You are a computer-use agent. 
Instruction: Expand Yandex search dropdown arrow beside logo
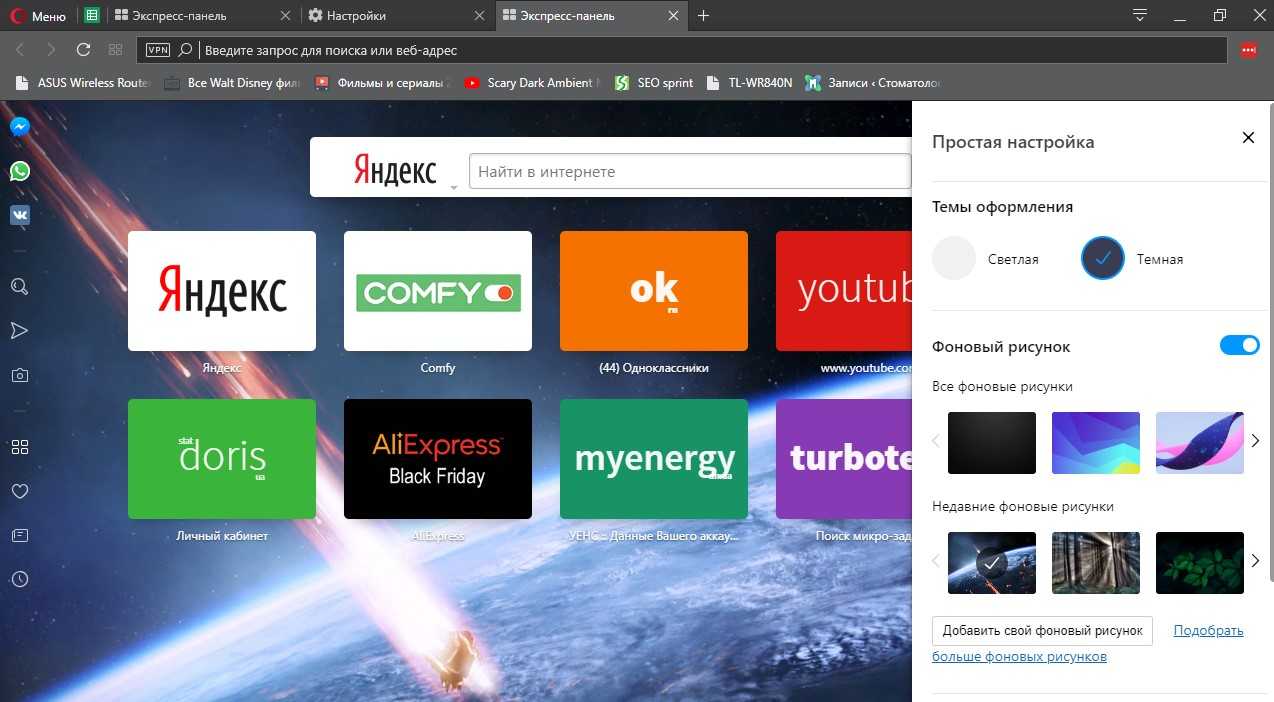tap(453, 187)
